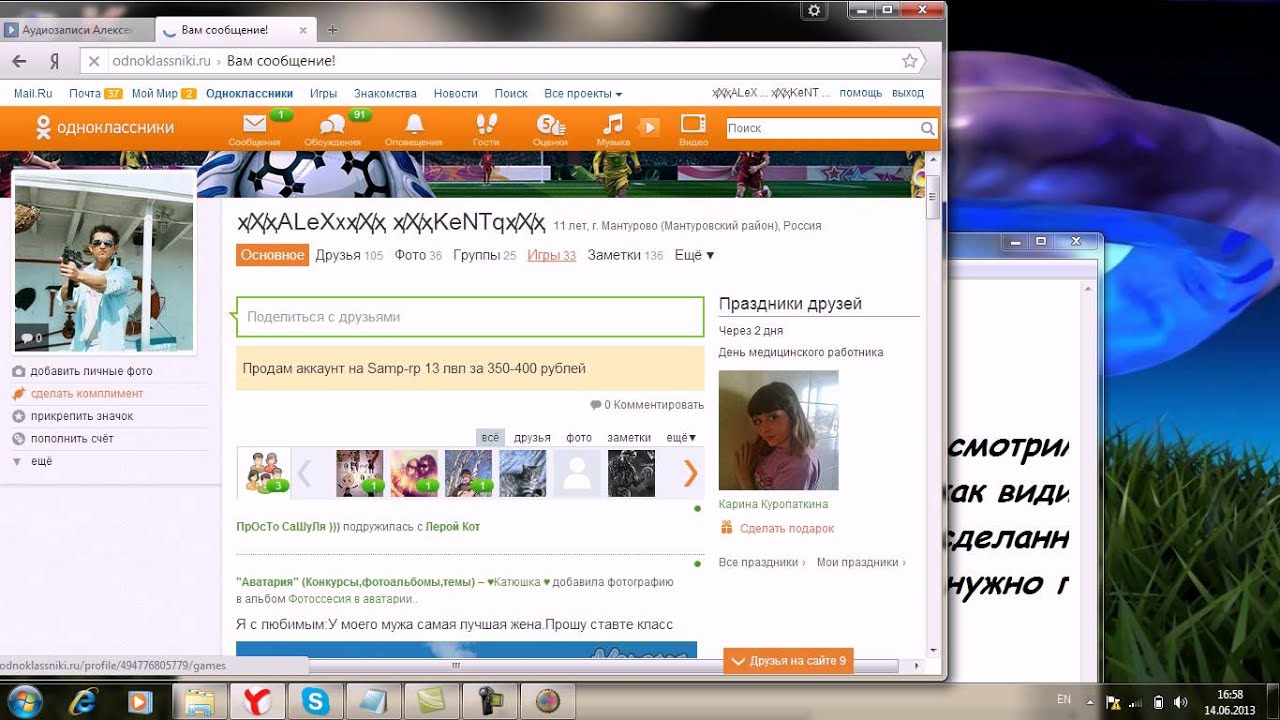
Task: Filter feed by заметки
Action: click(x=629, y=437)
